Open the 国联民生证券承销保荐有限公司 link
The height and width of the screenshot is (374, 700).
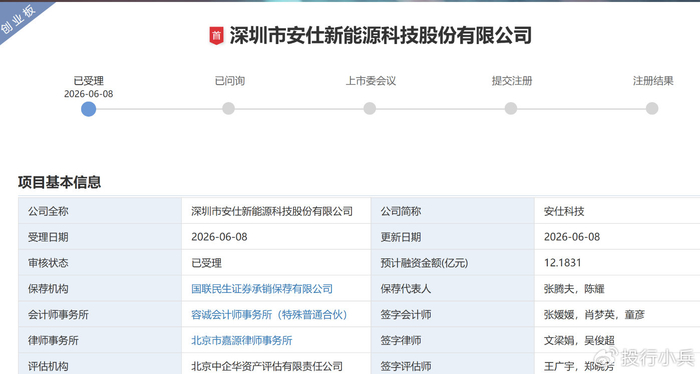coord(262,289)
